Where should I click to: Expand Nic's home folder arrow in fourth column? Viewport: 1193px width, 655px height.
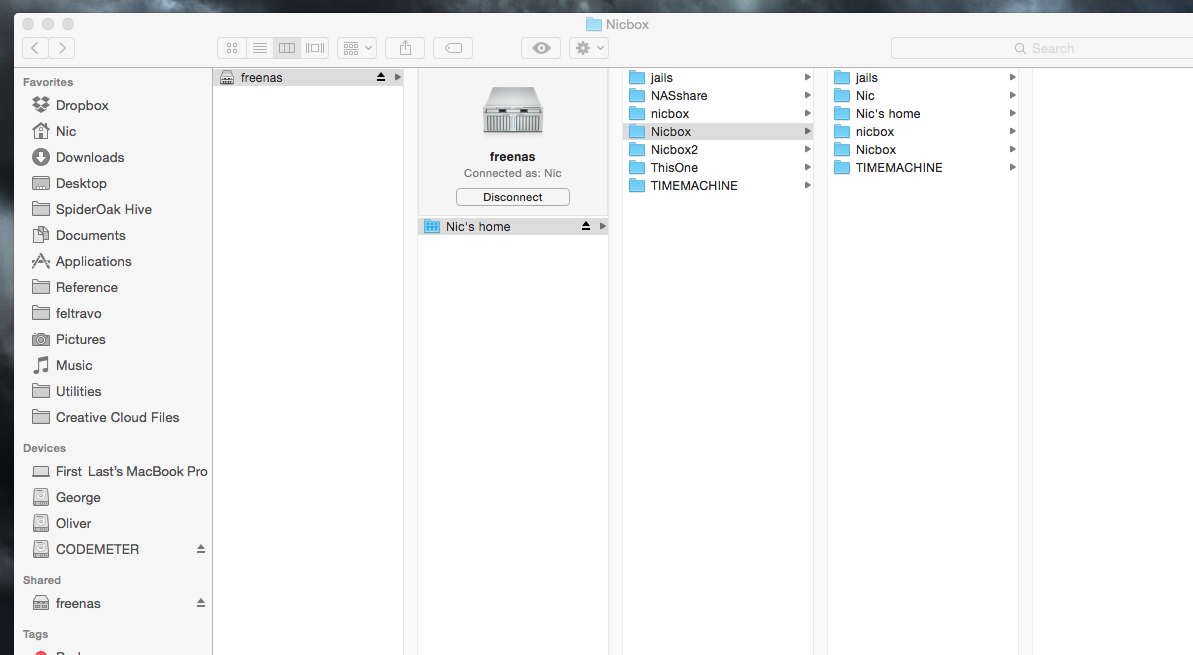[1013, 113]
